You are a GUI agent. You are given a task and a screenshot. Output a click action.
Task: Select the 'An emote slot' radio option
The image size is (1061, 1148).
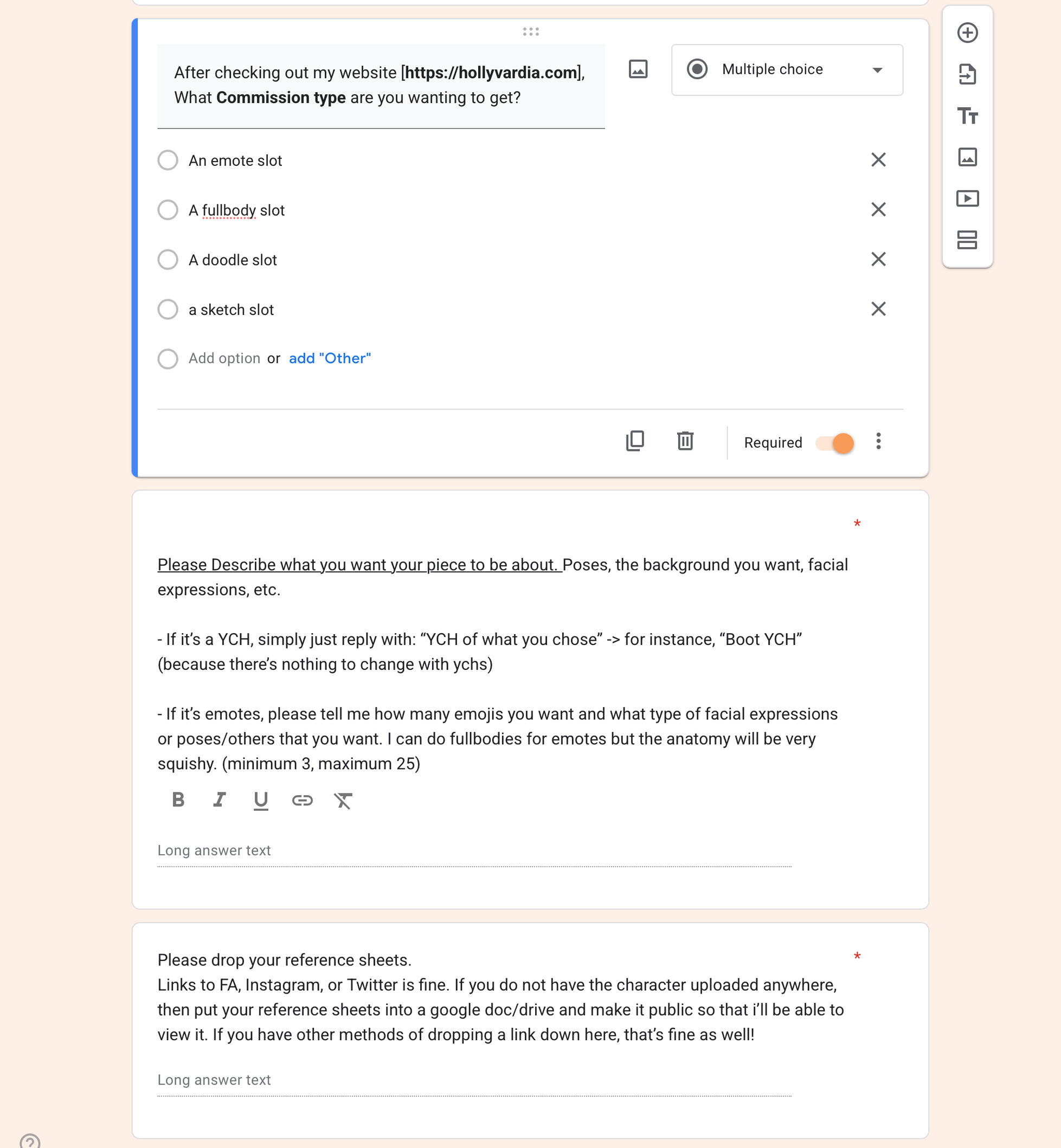tap(168, 160)
